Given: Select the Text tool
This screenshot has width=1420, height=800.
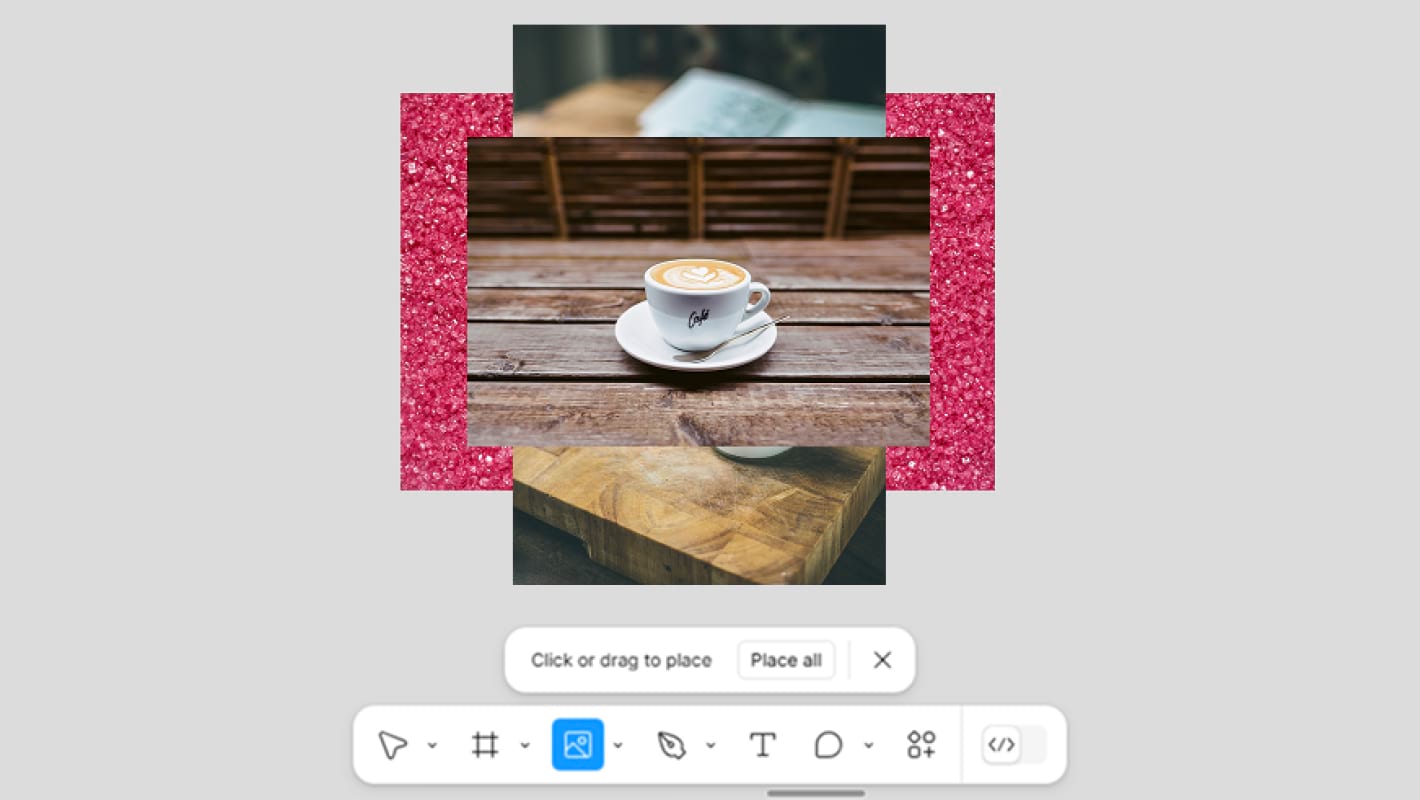Looking at the screenshot, I should [x=763, y=745].
